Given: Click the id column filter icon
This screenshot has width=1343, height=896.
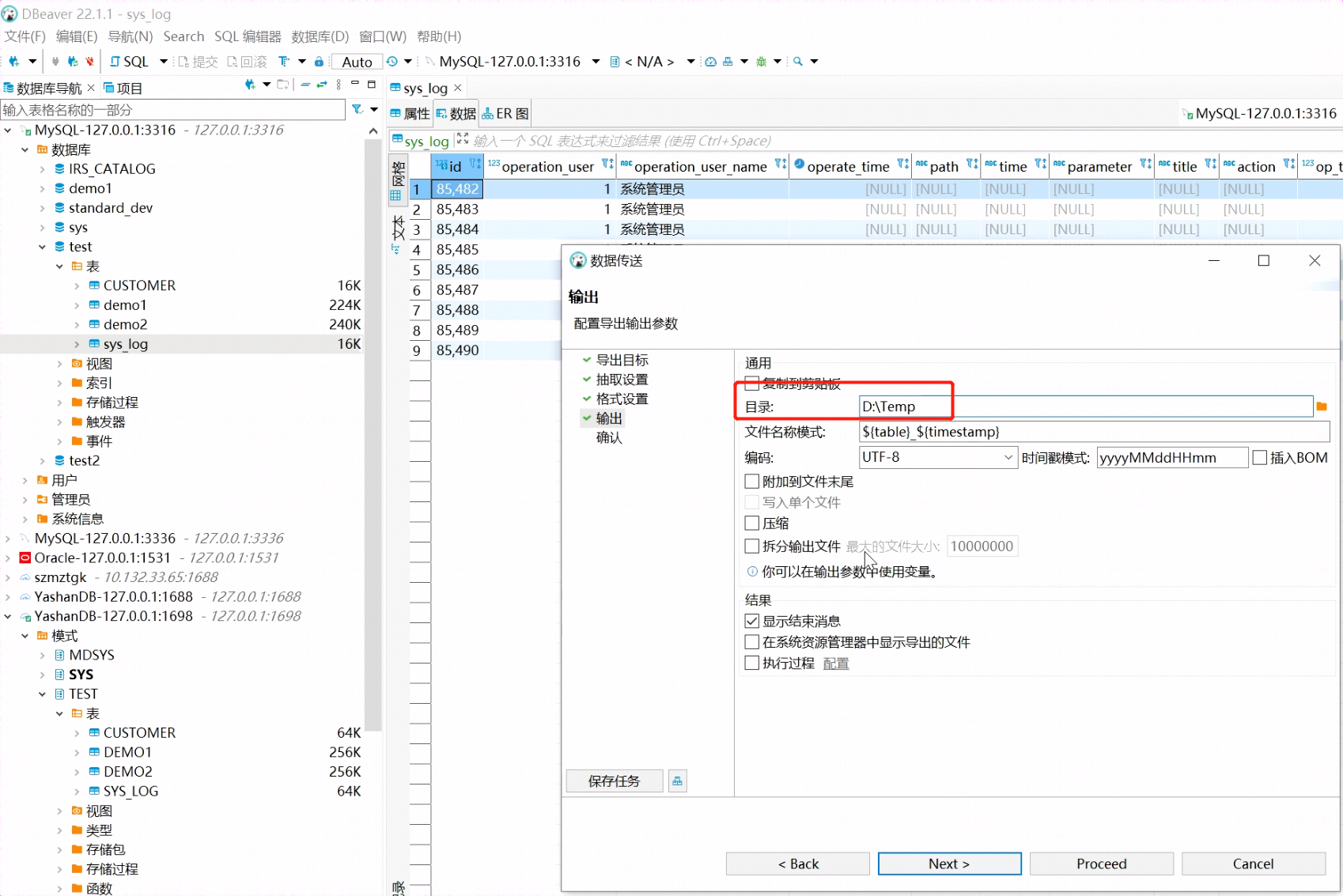Looking at the screenshot, I should point(475,164).
